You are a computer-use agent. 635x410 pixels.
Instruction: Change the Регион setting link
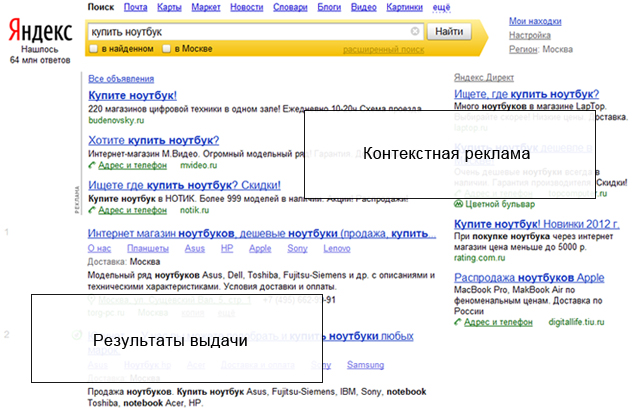click(x=523, y=49)
